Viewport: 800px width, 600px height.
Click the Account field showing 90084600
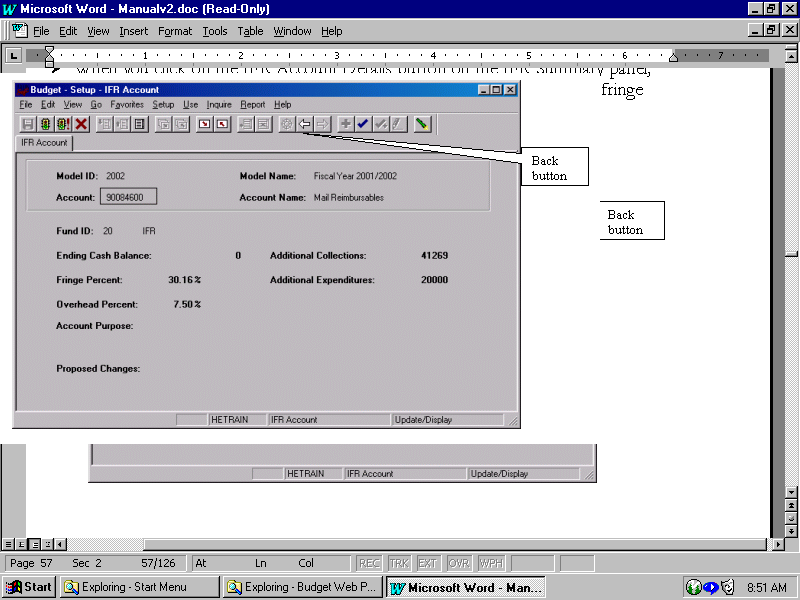(127, 198)
